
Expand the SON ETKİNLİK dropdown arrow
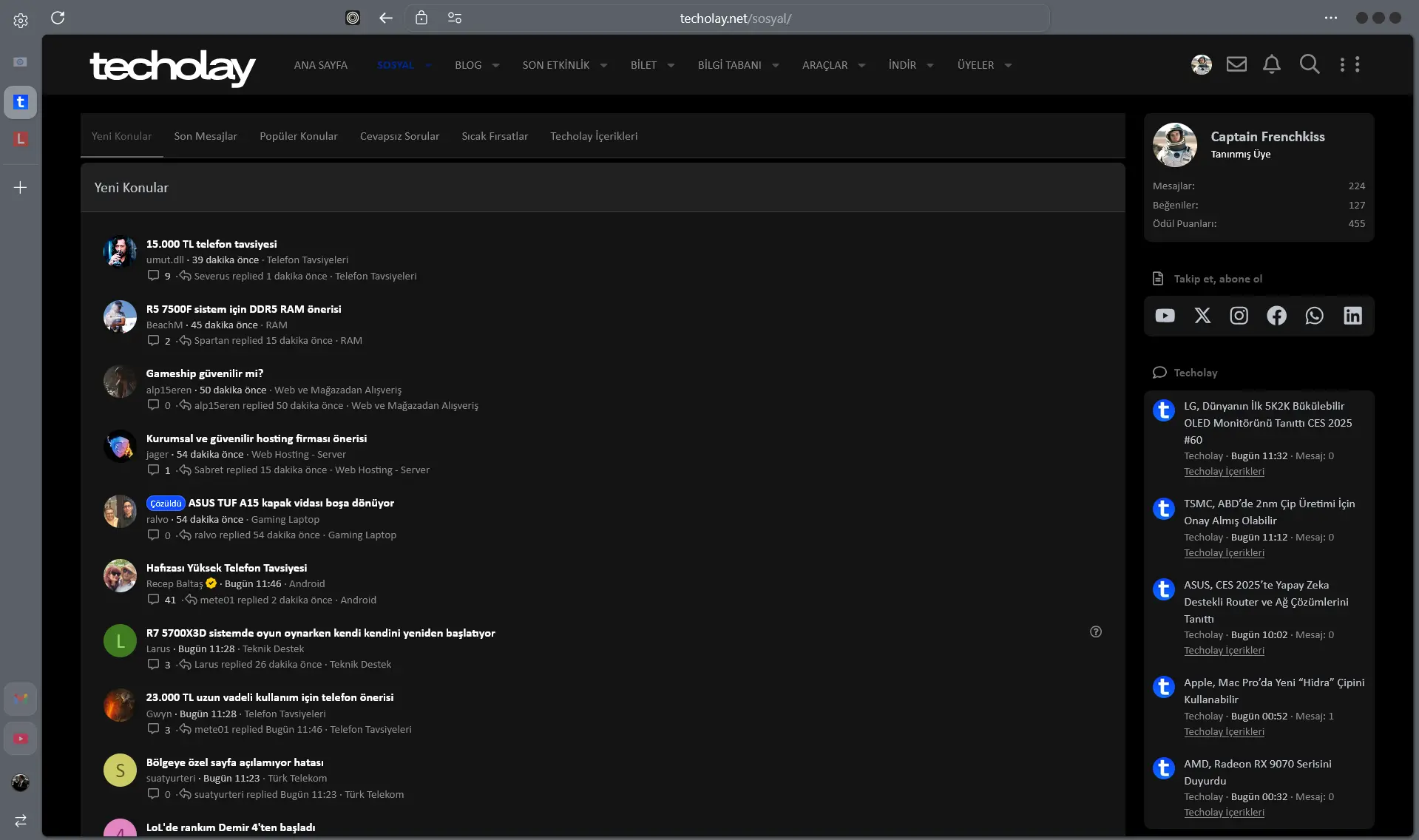(603, 65)
